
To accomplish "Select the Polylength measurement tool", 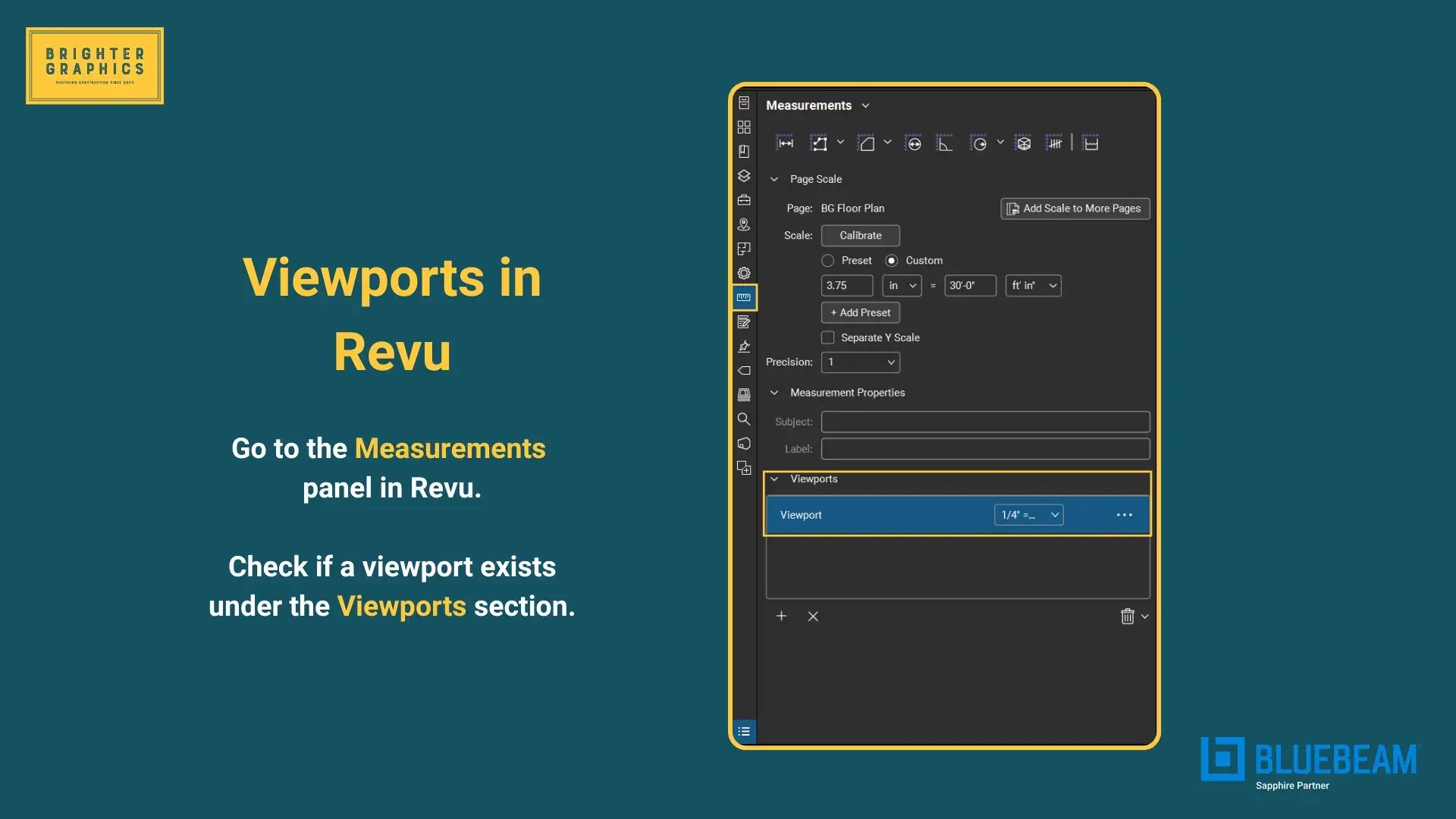I will click(x=819, y=143).
